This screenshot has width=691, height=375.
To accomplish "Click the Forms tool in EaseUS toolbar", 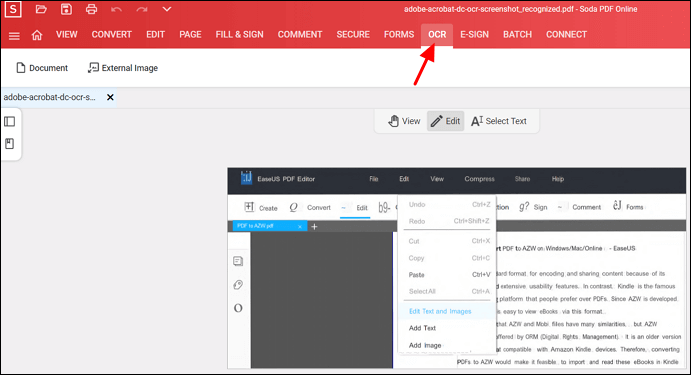I will point(628,207).
